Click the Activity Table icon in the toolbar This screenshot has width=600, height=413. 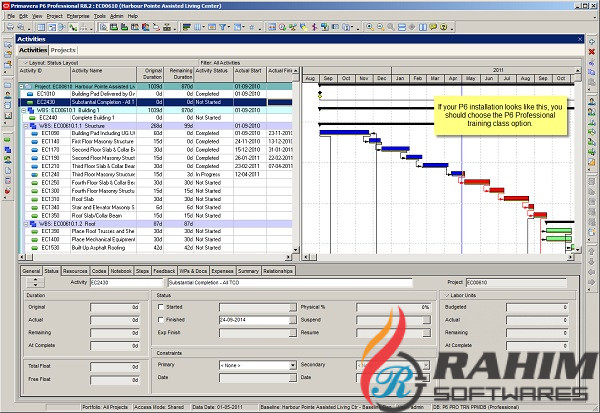pyautogui.click(x=41, y=27)
